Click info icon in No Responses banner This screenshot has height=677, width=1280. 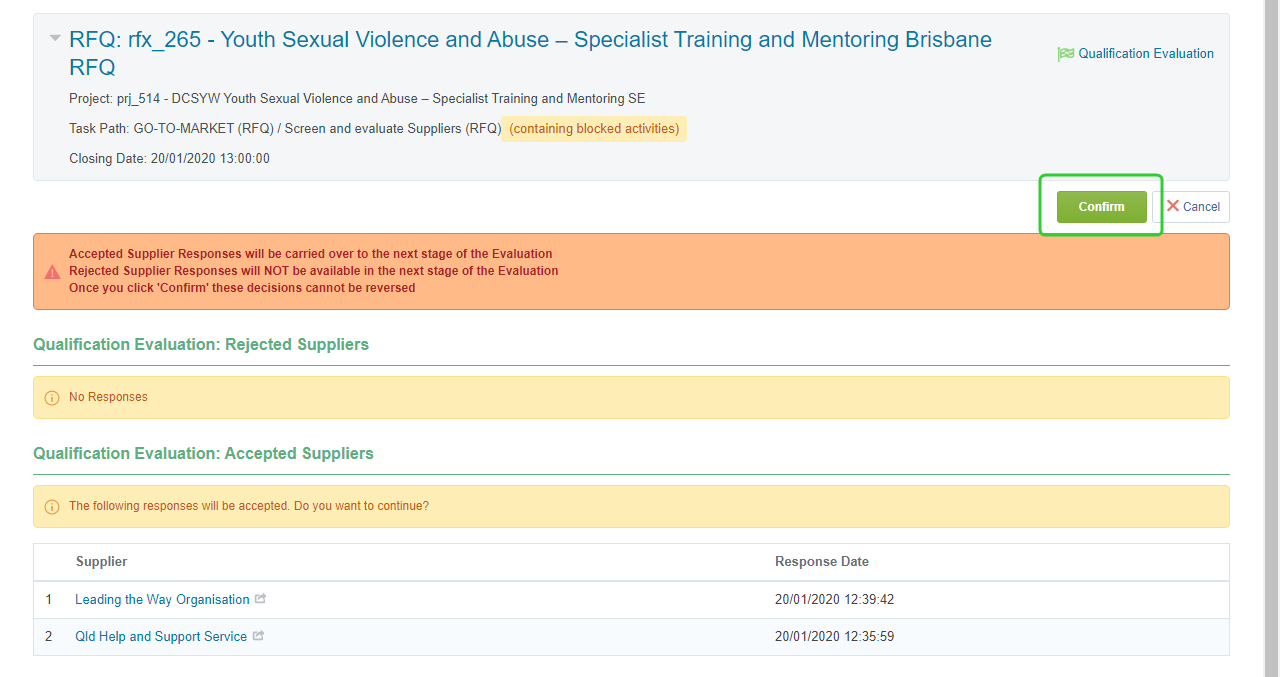point(52,398)
